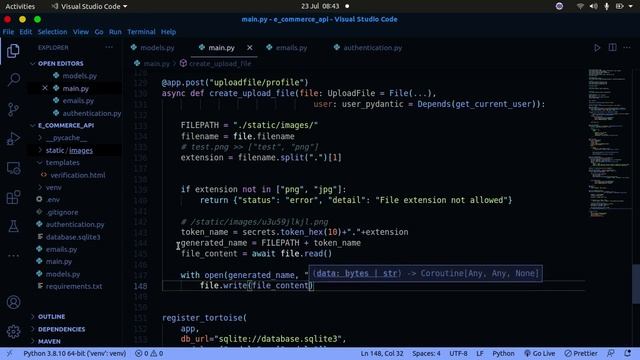Open editor More Actions ellipsis
The image size is (640, 360).
[627, 47]
